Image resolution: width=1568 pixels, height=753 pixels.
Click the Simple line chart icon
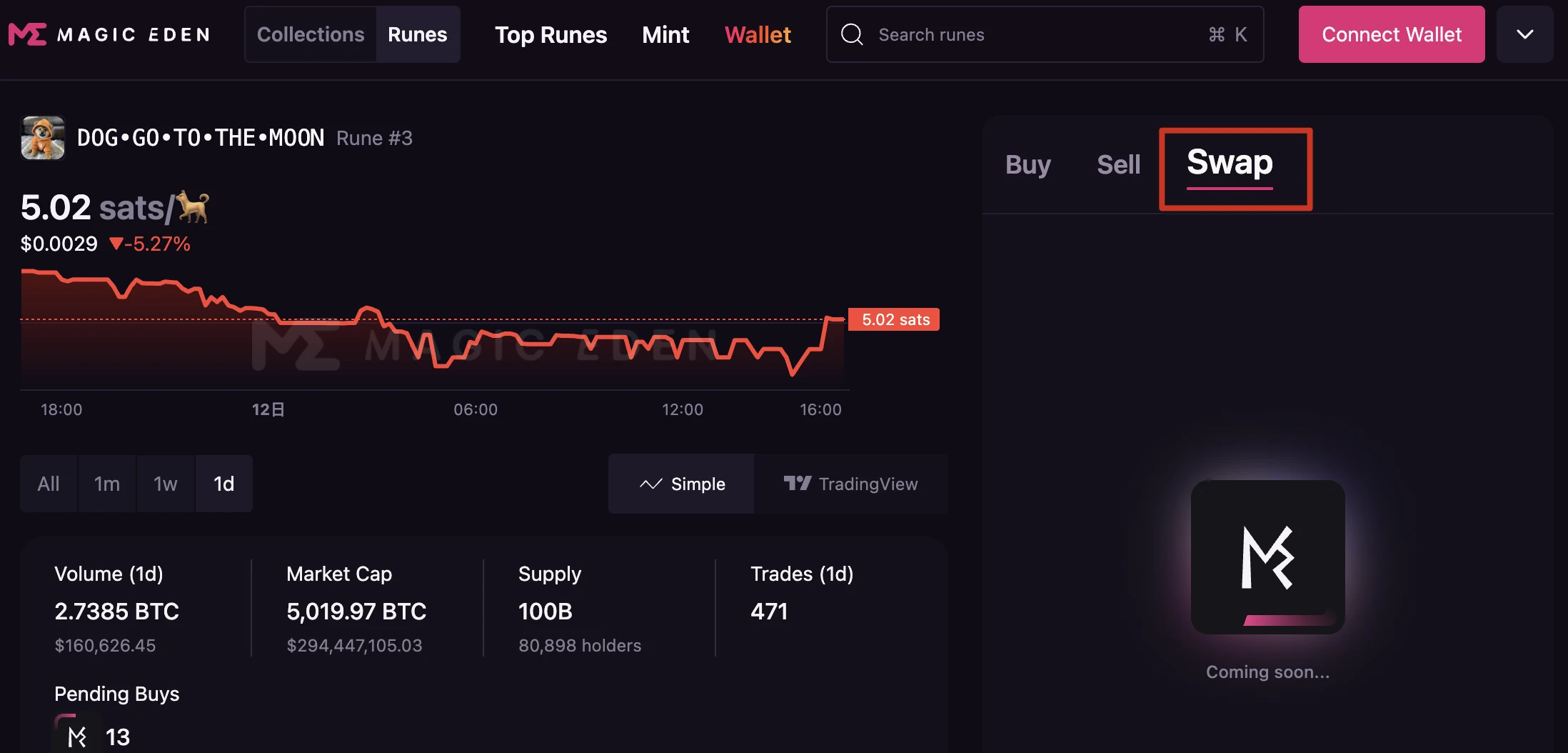coord(650,484)
